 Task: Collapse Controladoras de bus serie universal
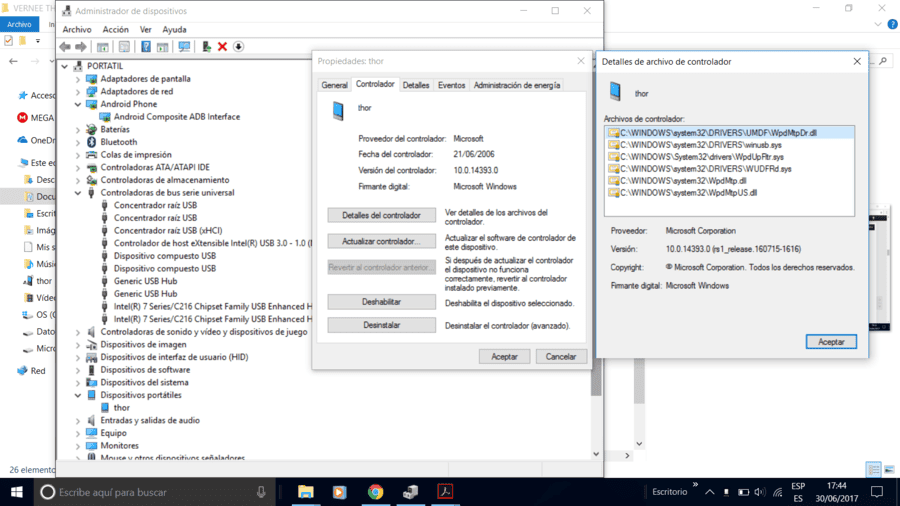78,192
